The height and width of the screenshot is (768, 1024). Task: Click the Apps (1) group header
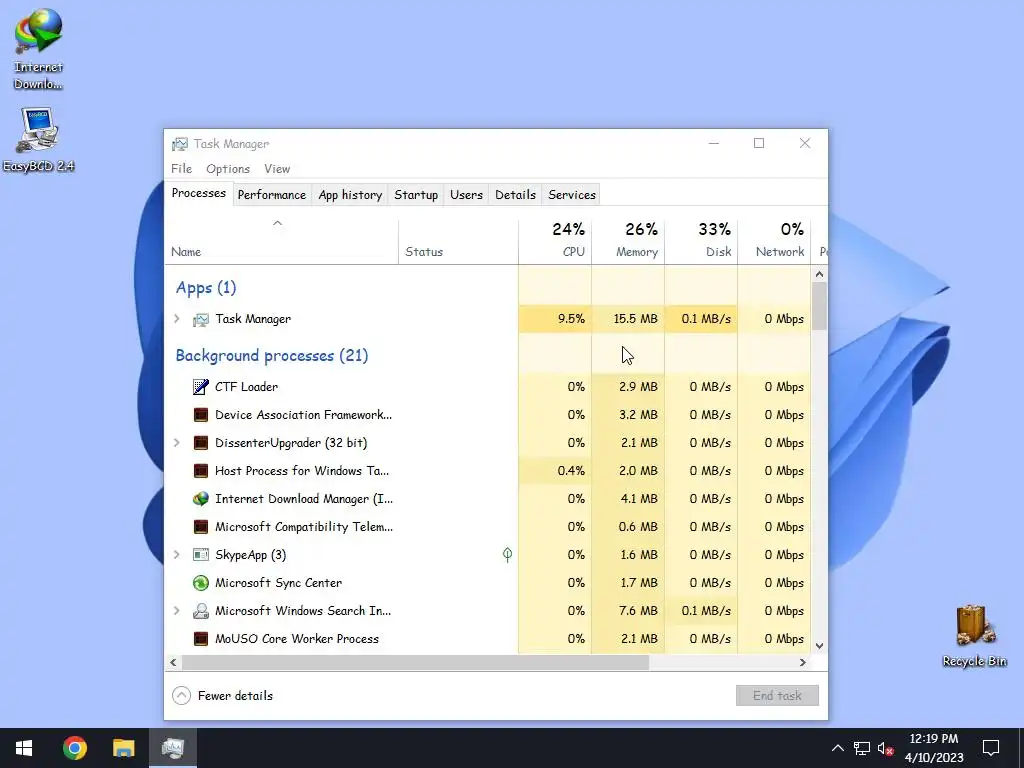coord(206,288)
